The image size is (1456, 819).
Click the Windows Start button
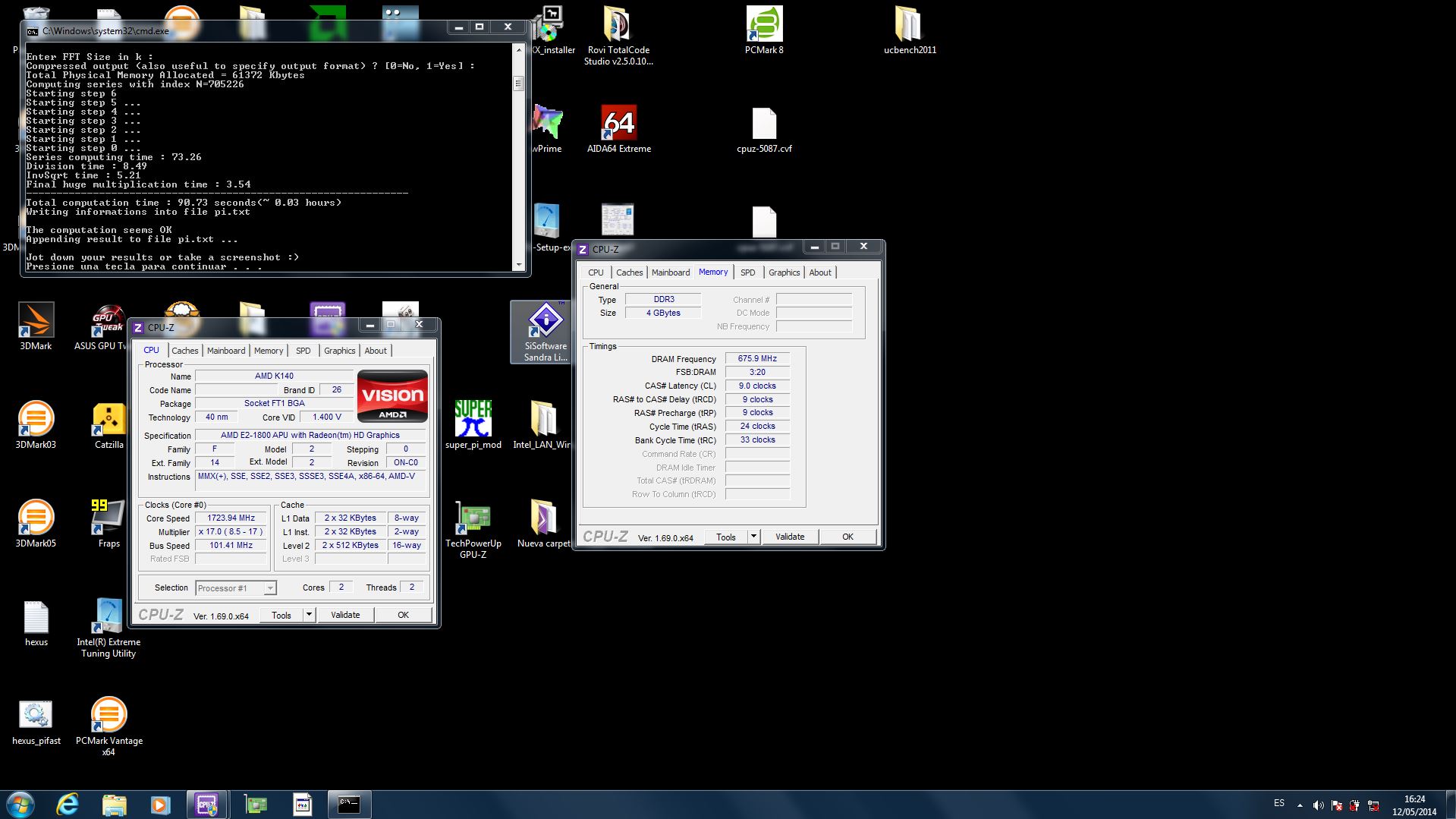click(x=20, y=805)
